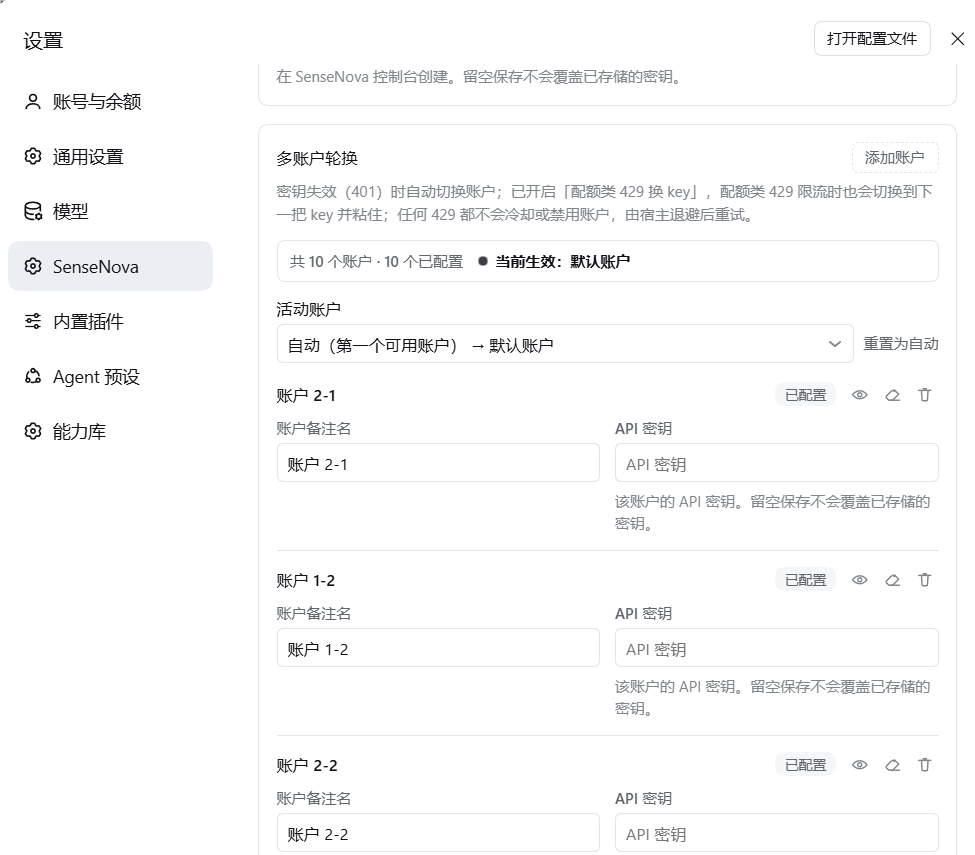Click the 活动账户 dropdown chevron
Image resolution: width=975 pixels, height=855 pixels.
pyautogui.click(x=834, y=344)
